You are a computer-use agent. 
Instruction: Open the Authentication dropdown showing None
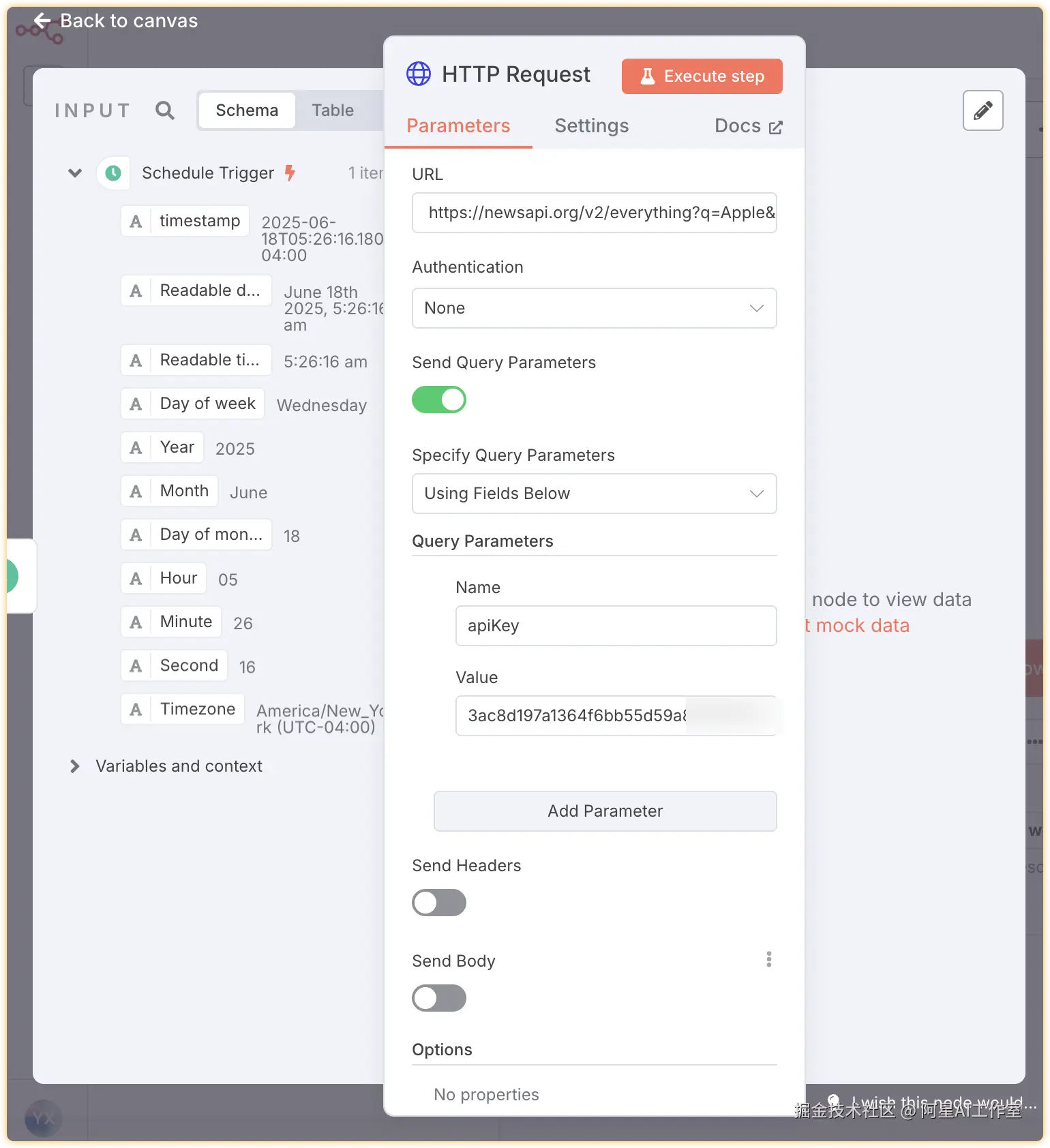coord(594,308)
